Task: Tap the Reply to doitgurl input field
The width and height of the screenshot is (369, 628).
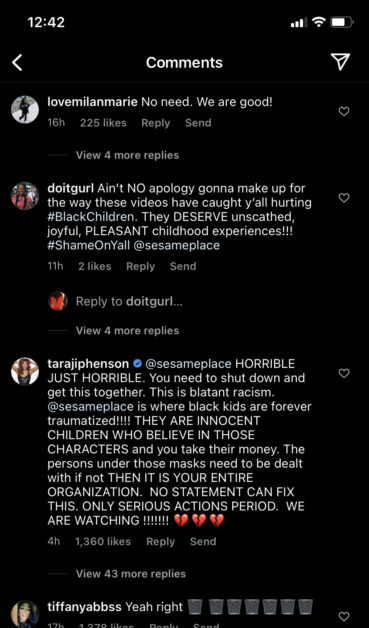Action: (x=129, y=301)
